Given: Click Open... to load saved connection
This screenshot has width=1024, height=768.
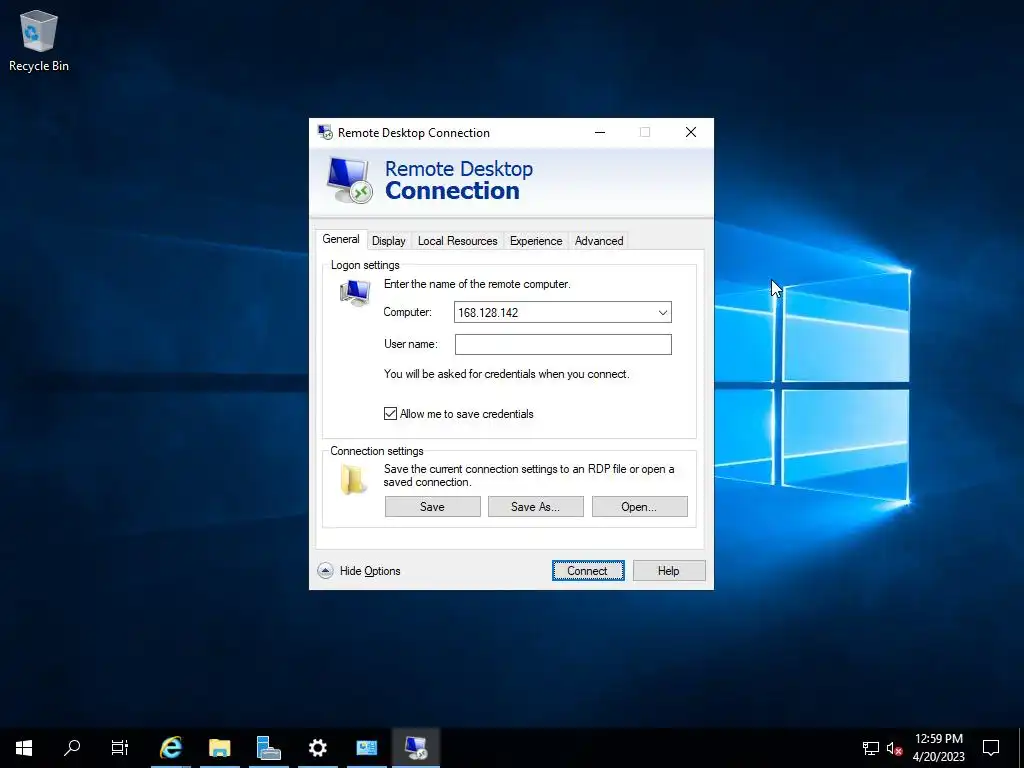Looking at the screenshot, I should pyautogui.click(x=639, y=507).
